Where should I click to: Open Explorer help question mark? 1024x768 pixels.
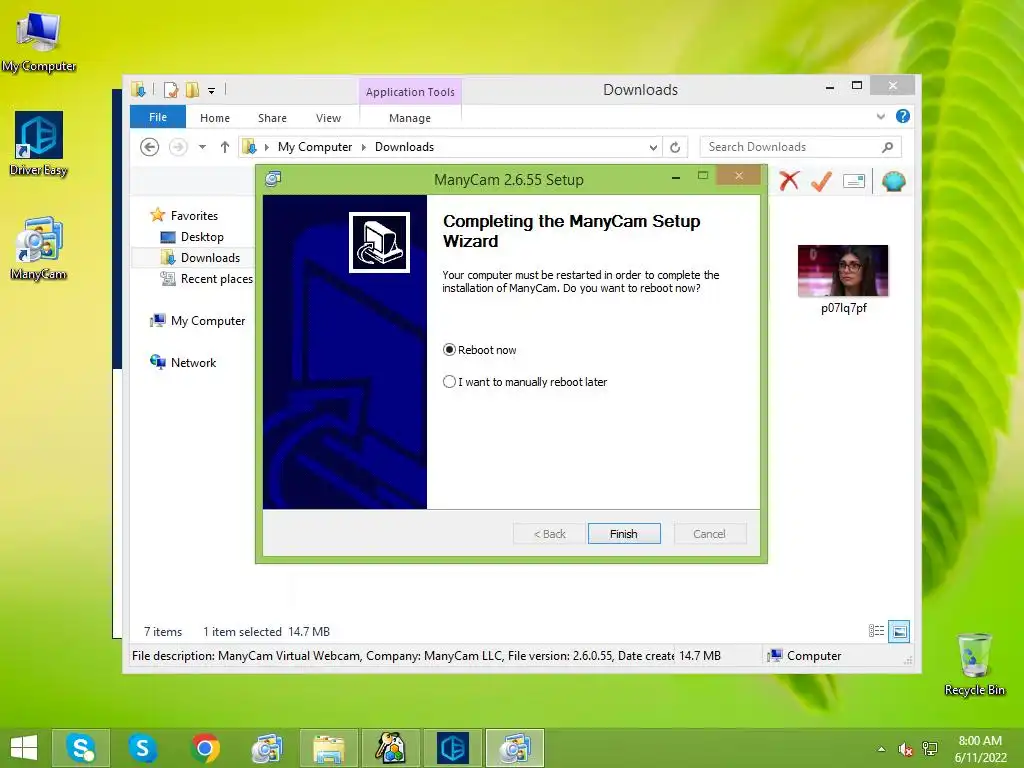[903, 116]
